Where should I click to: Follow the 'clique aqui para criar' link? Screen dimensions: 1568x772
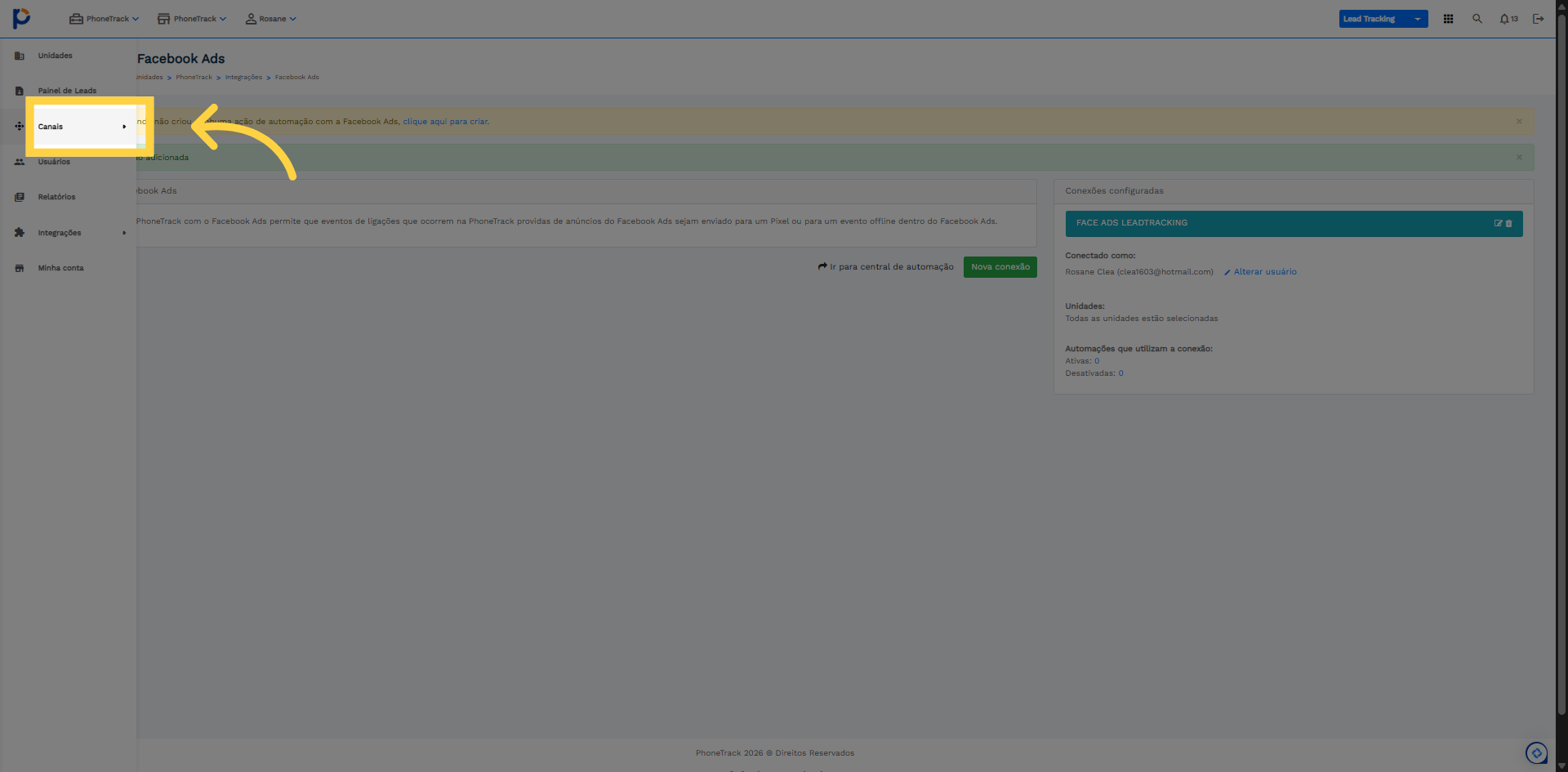click(445, 122)
